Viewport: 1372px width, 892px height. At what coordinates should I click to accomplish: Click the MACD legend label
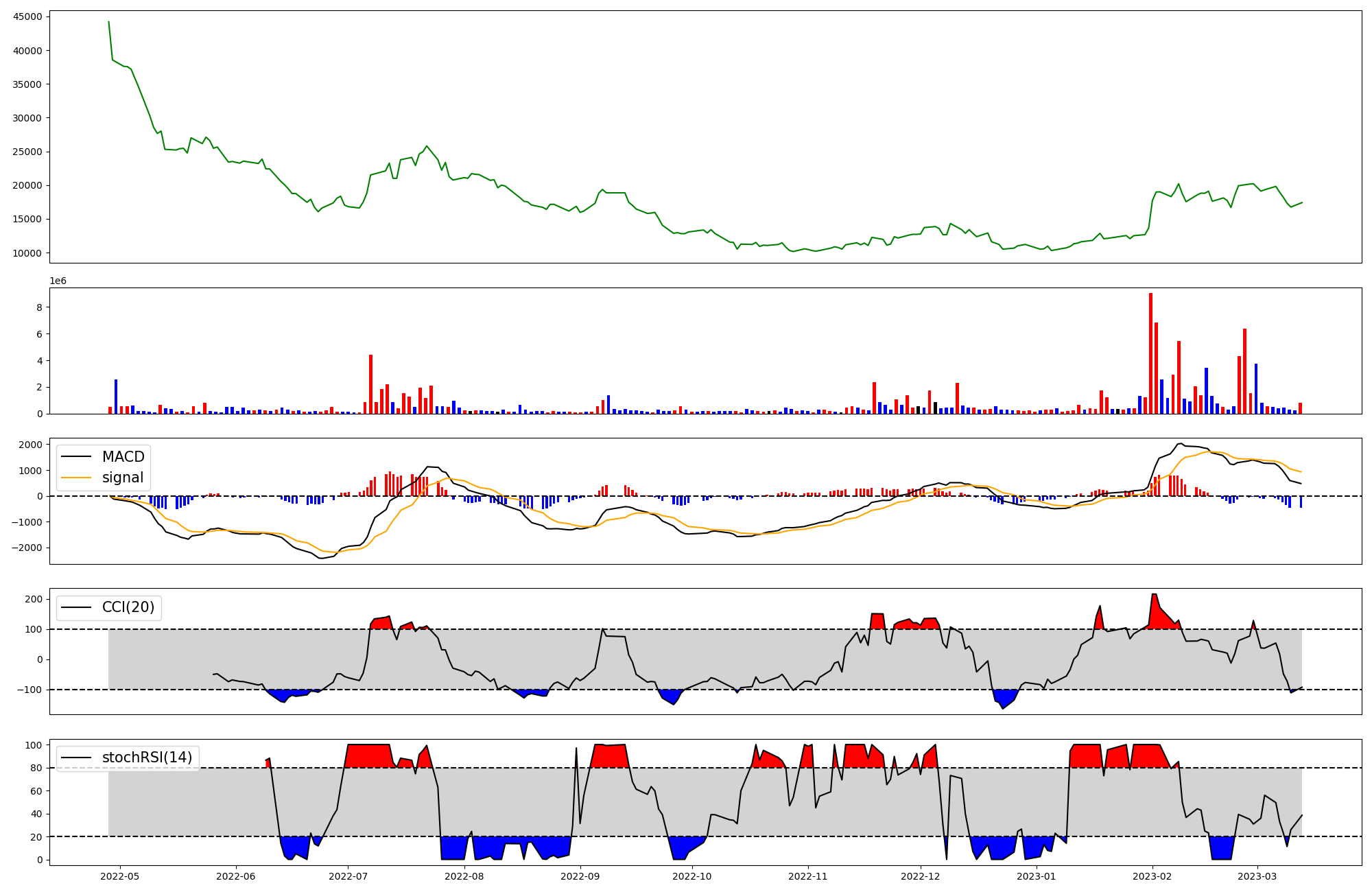123,457
